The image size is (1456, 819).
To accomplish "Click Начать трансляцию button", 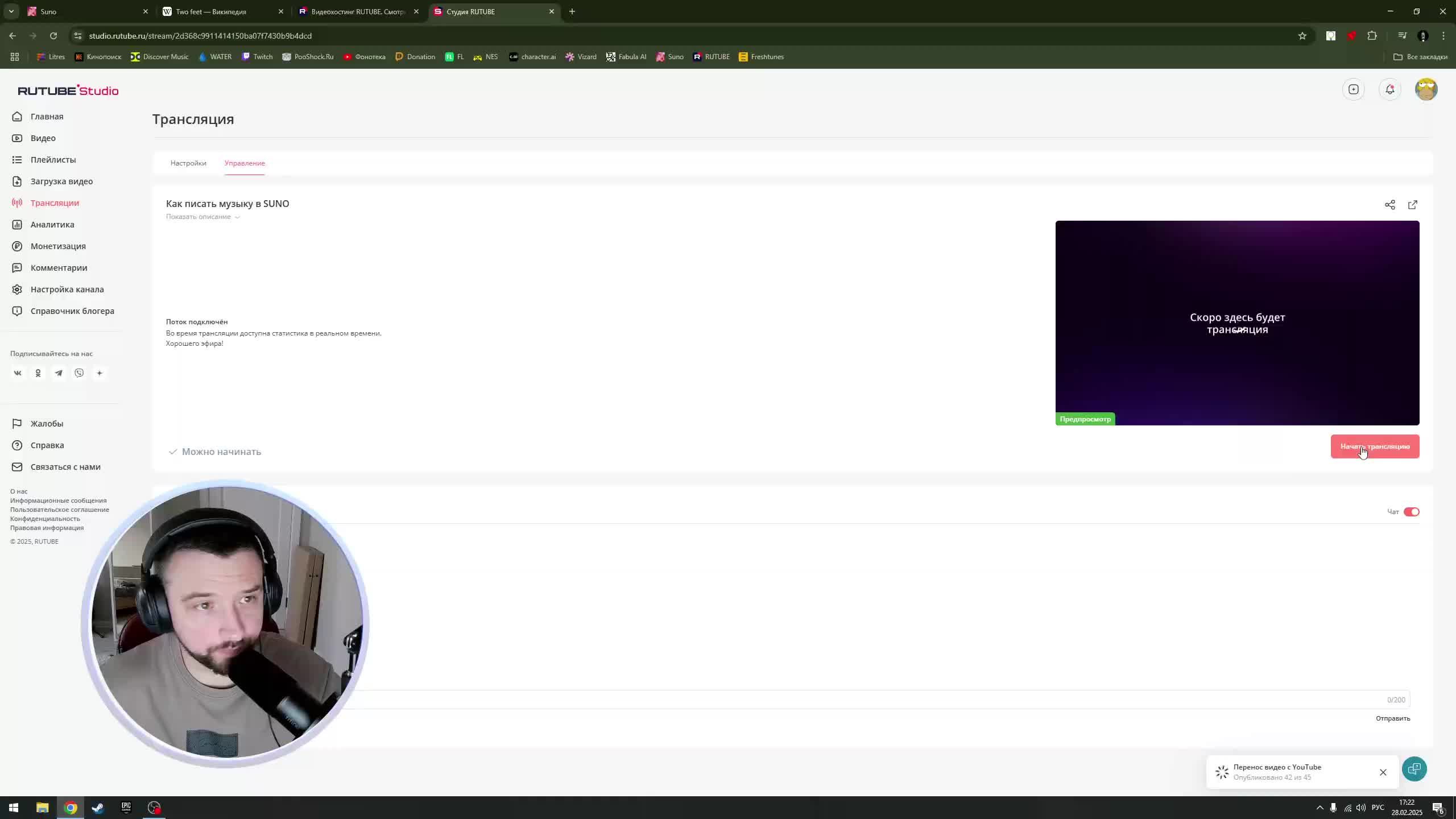I will click(1375, 447).
